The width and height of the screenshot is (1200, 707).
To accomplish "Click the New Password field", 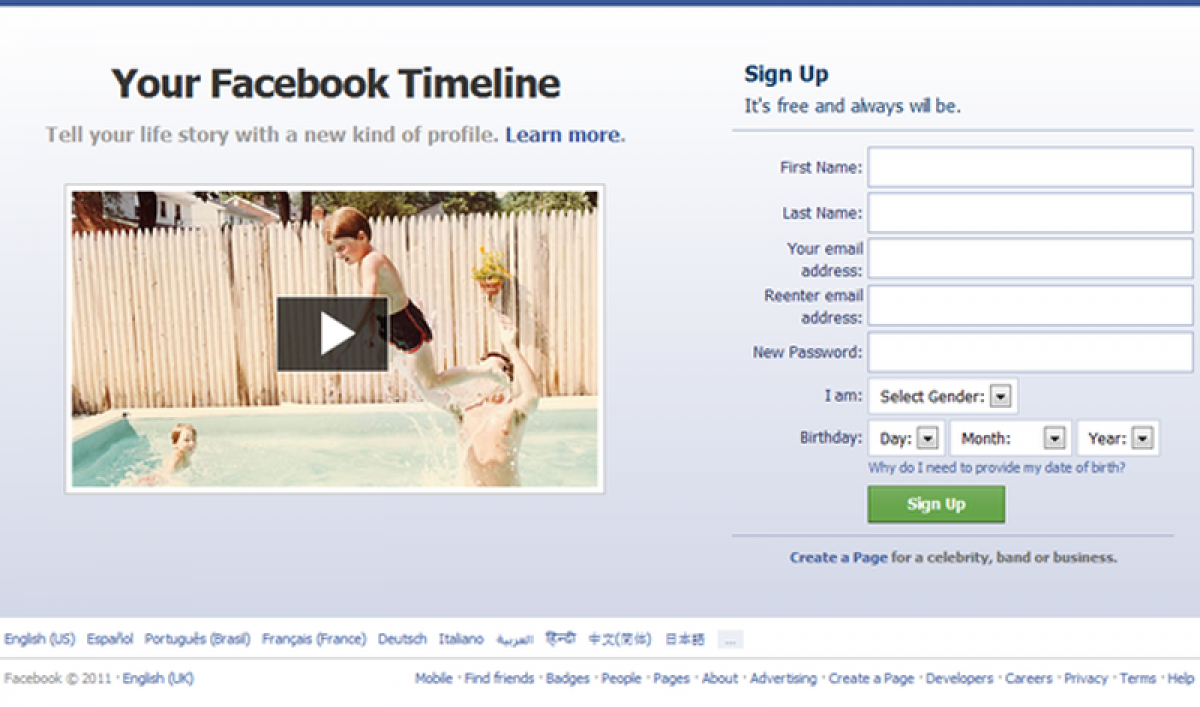I will click(1030, 352).
